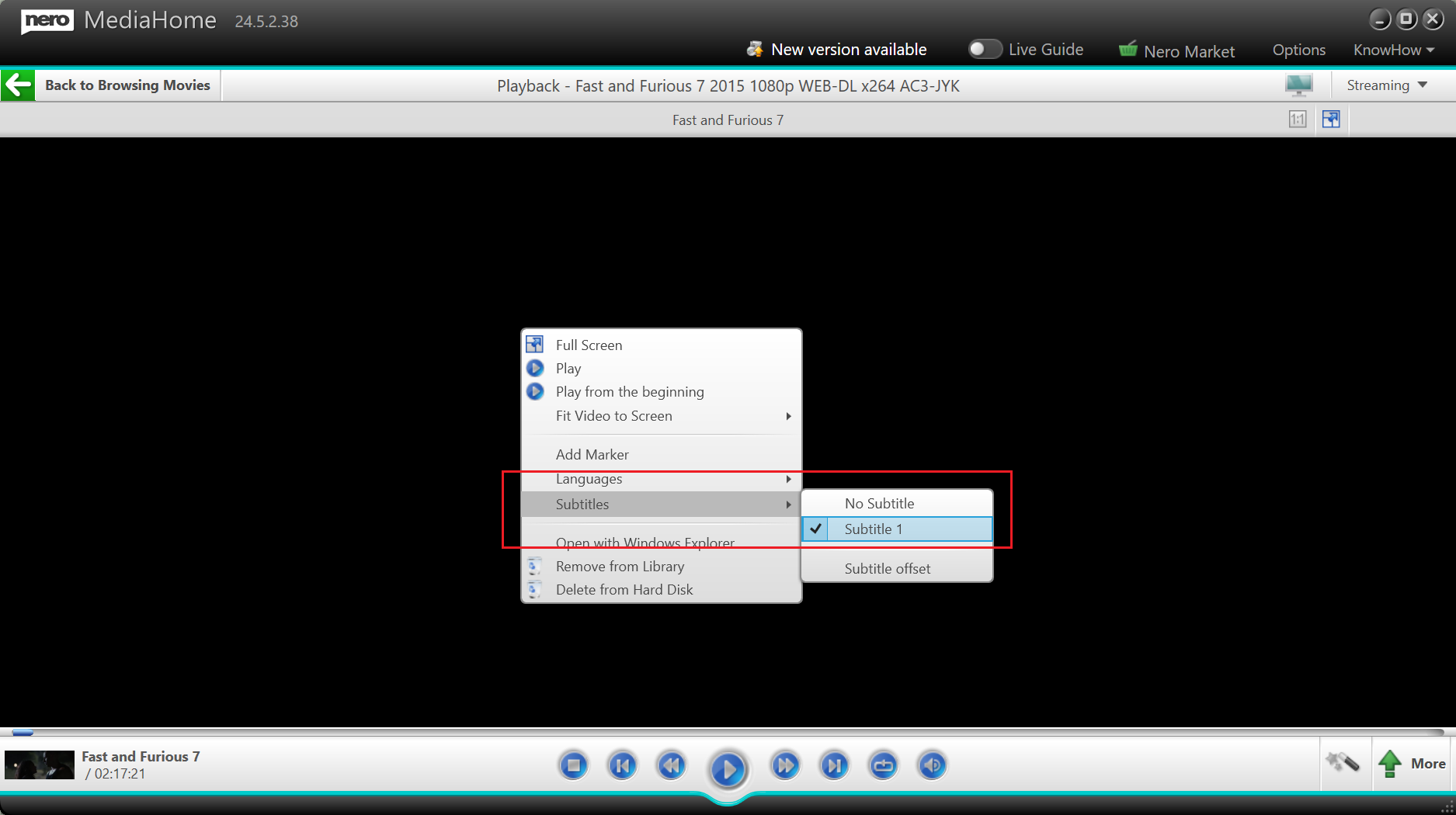The height and width of the screenshot is (815, 1456).
Task: Click the Nero logo
Action: pos(47,21)
